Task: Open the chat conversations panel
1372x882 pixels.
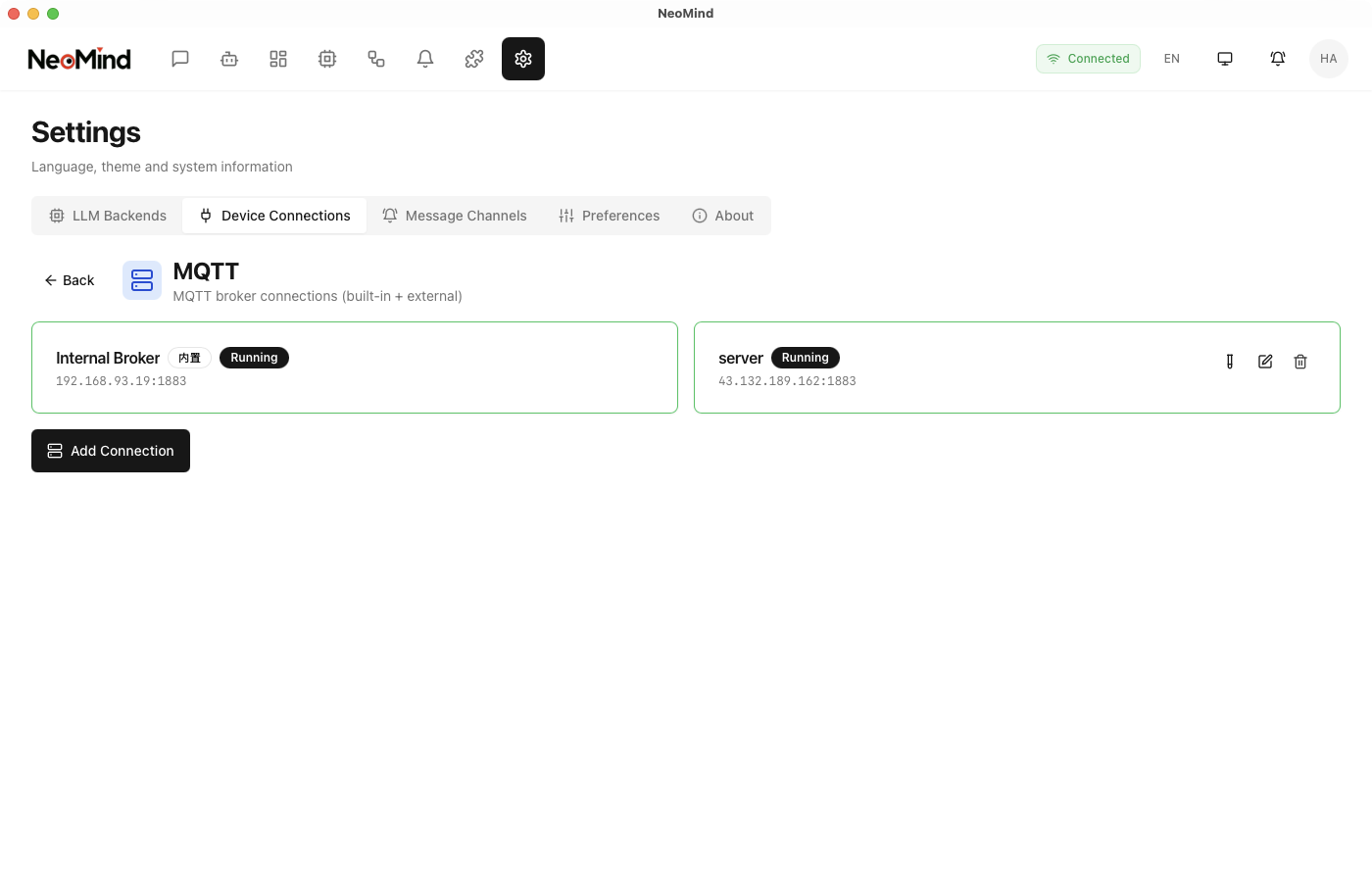Action: tap(180, 59)
